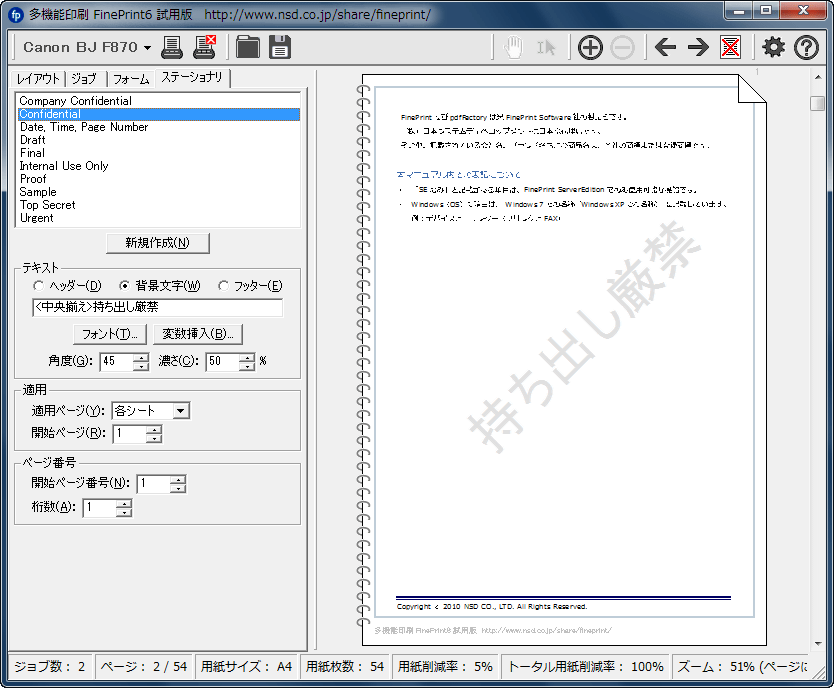Click the "用紙削減率: 5%" status entry
Viewport: 834px width, 688px height.
[x=445, y=667]
